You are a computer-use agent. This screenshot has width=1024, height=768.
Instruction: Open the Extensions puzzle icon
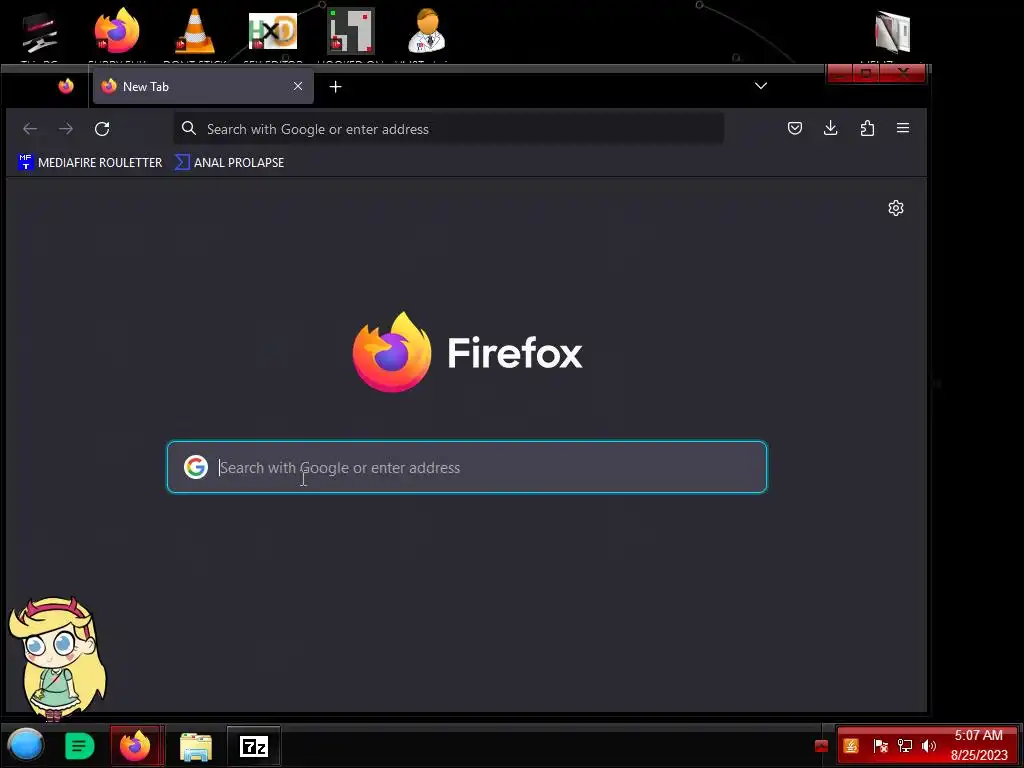pos(867,128)
